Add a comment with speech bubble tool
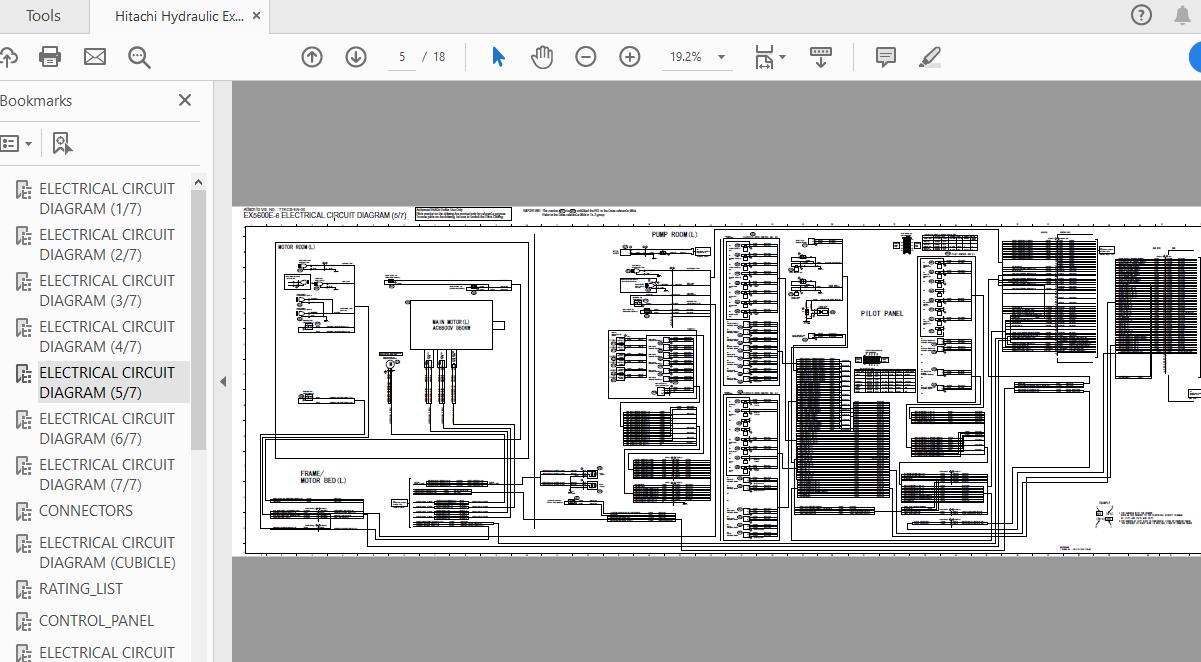The image size is (1201, 662). [885, 57]
